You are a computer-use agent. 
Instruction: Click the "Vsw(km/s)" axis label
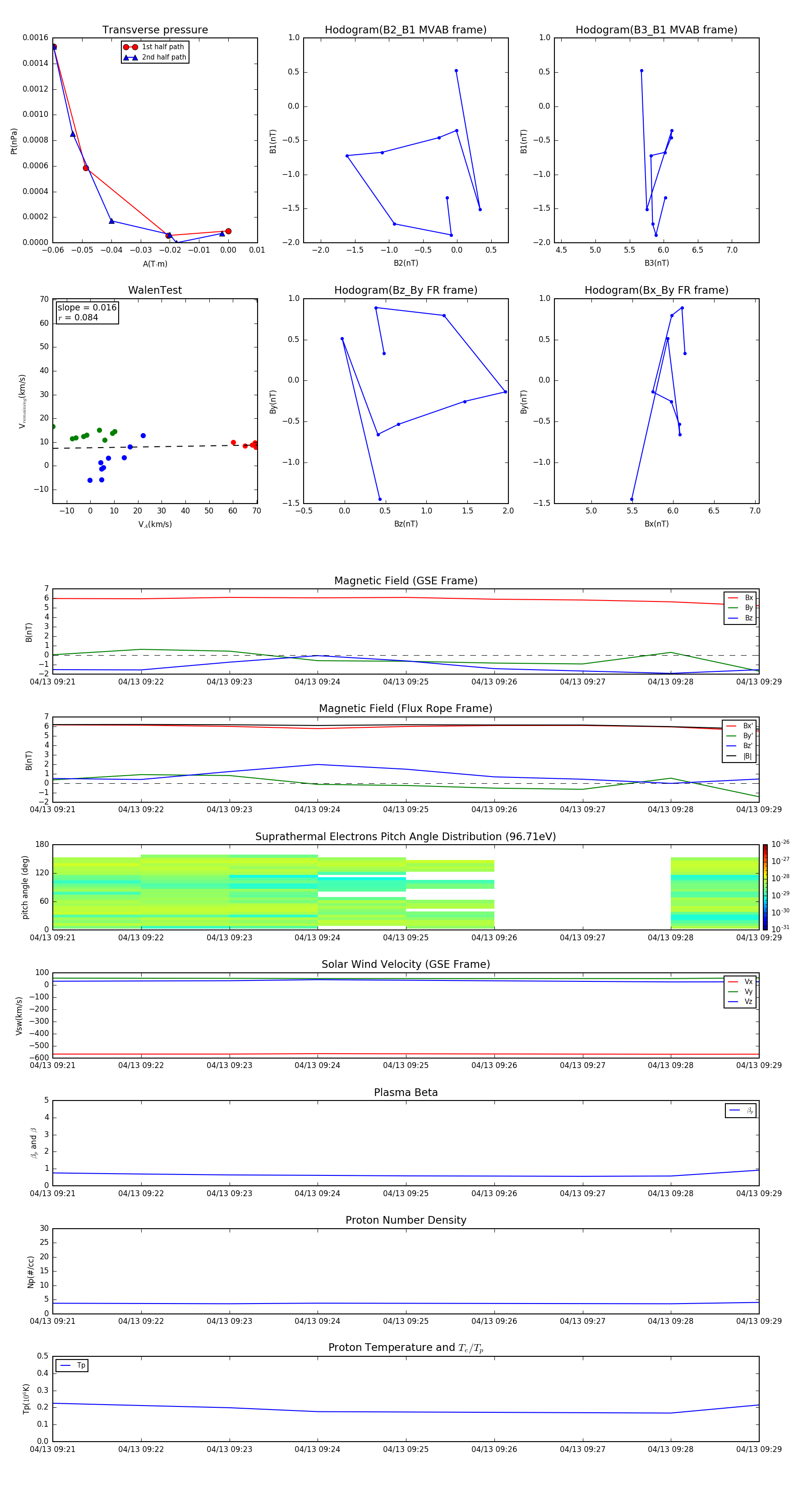tap(18, 1016)
